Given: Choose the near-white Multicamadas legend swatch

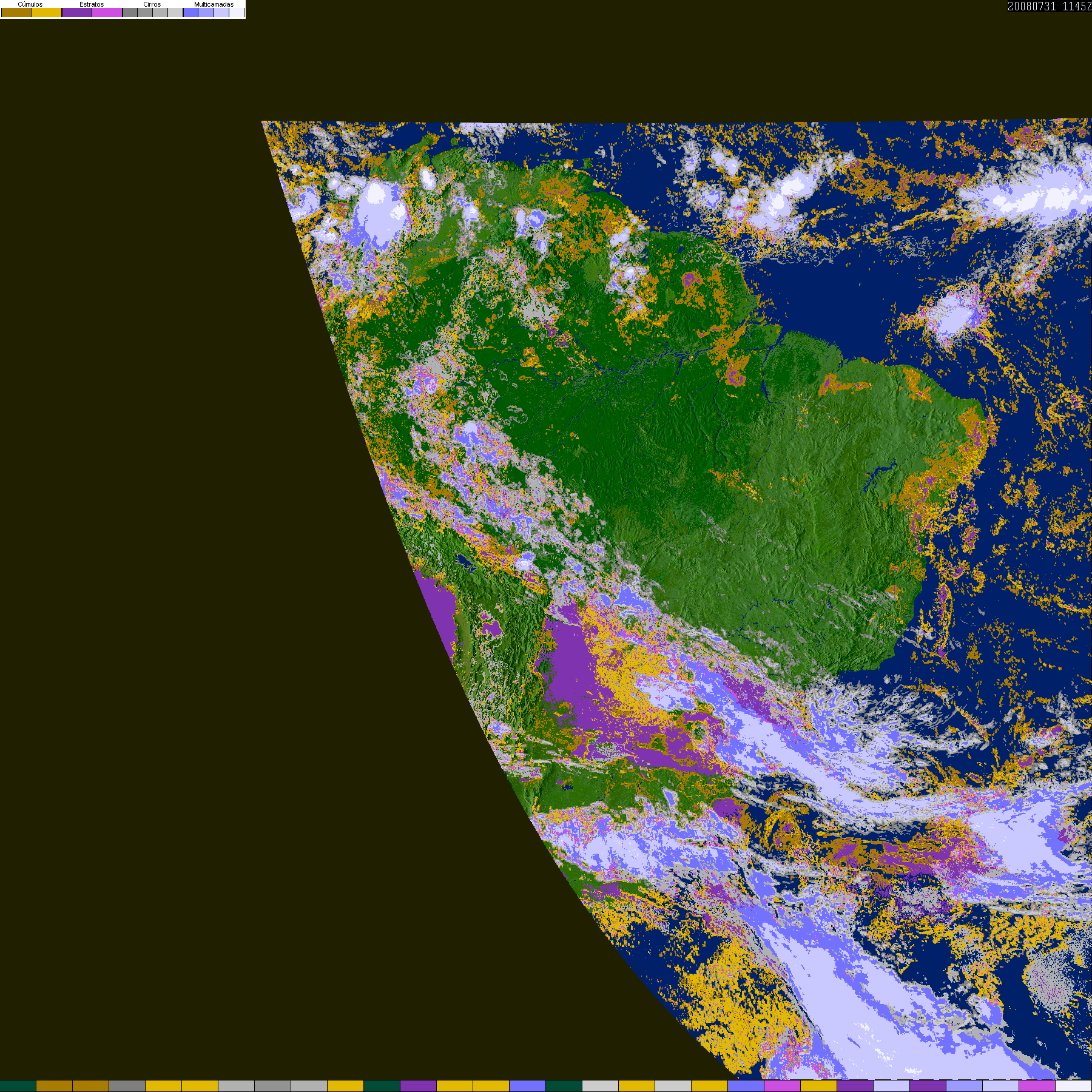Looking at the screenshot, I should coord(236,13).
